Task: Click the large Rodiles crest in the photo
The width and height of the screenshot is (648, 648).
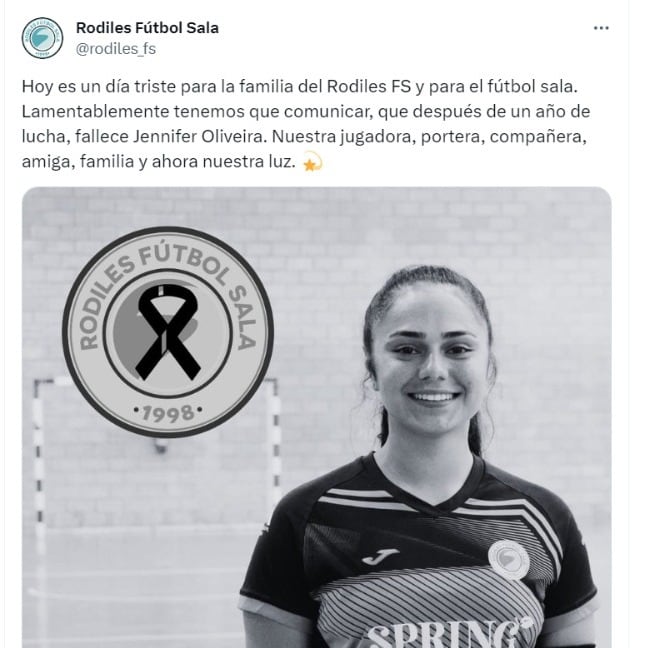Action: click(x=168, y=332)
